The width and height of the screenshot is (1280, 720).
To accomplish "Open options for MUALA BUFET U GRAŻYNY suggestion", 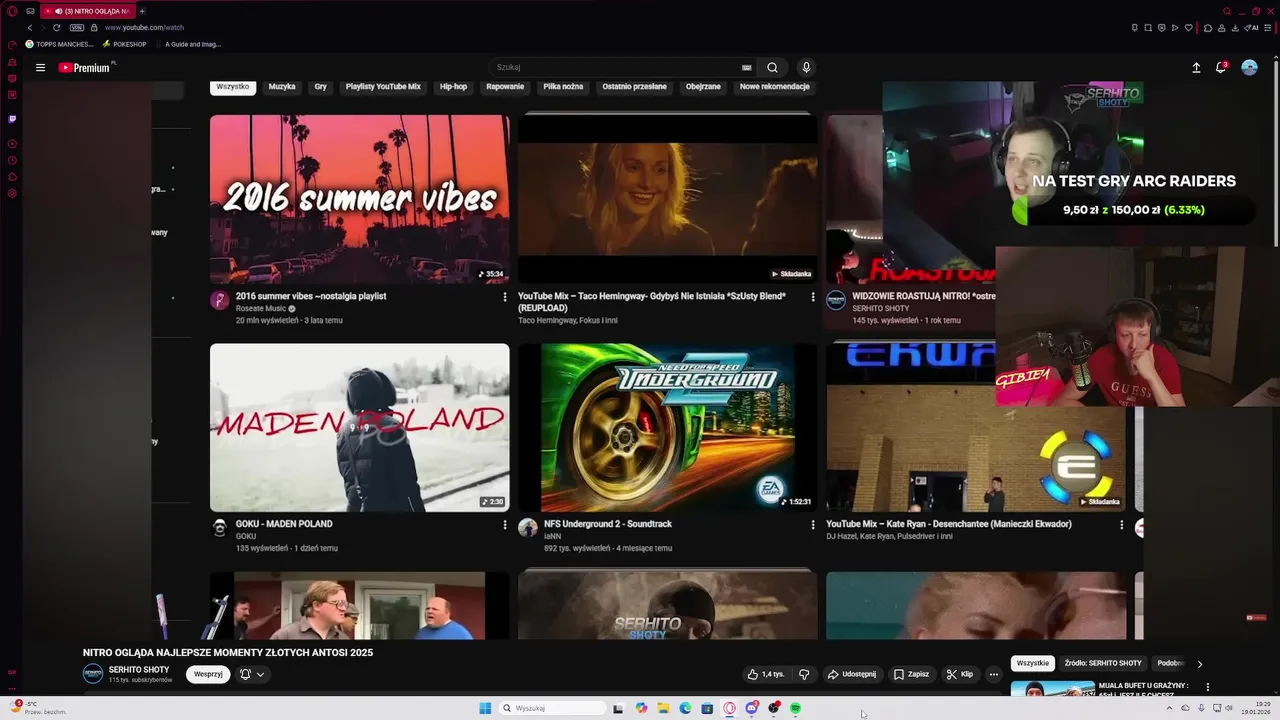I will (x=1207, y=687).
